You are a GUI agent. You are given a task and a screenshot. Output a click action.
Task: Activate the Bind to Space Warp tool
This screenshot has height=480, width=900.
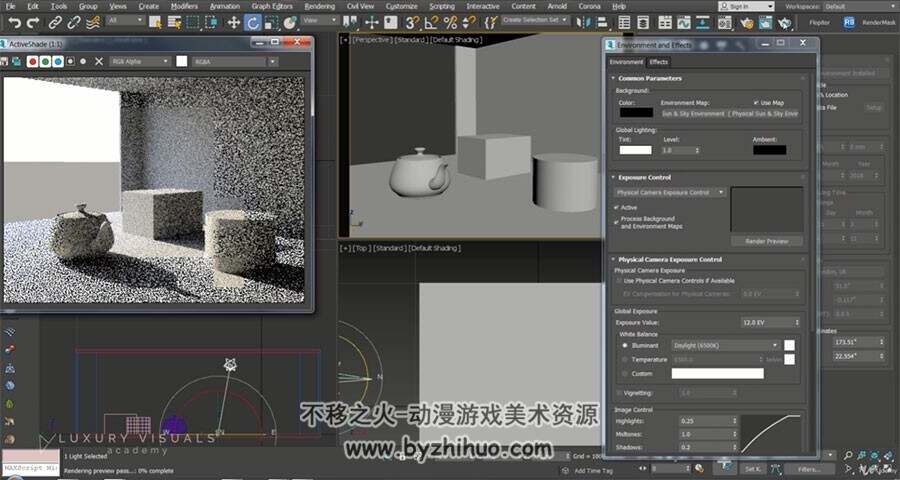pyautogui.click(x=92, y=22)
